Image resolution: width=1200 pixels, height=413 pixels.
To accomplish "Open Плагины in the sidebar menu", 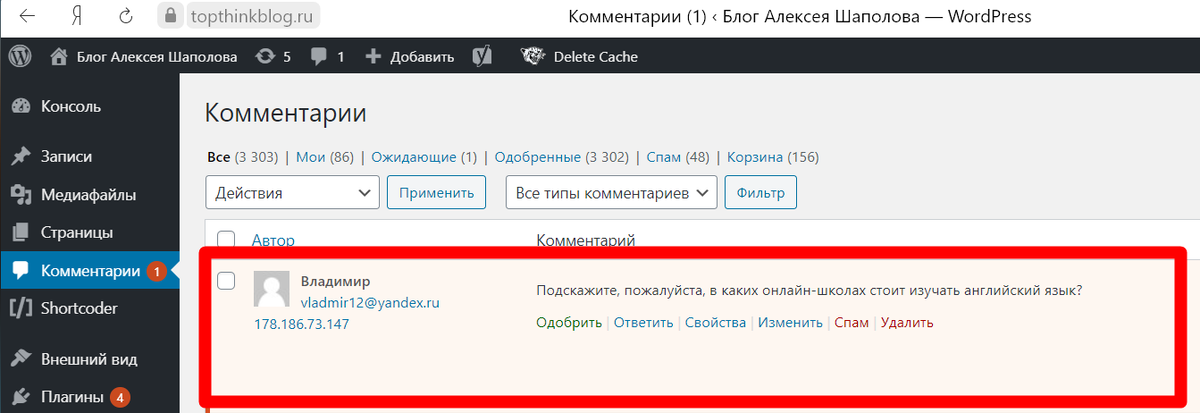I will [72, 397].
